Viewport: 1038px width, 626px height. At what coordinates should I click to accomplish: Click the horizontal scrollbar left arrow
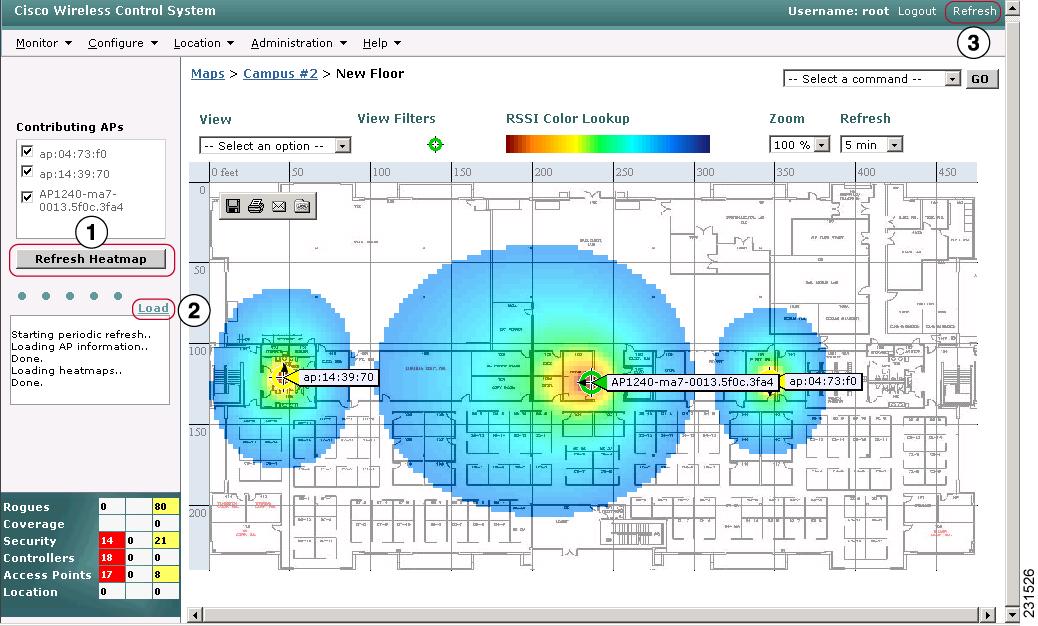pyautogui.click(x=195, y=615)
